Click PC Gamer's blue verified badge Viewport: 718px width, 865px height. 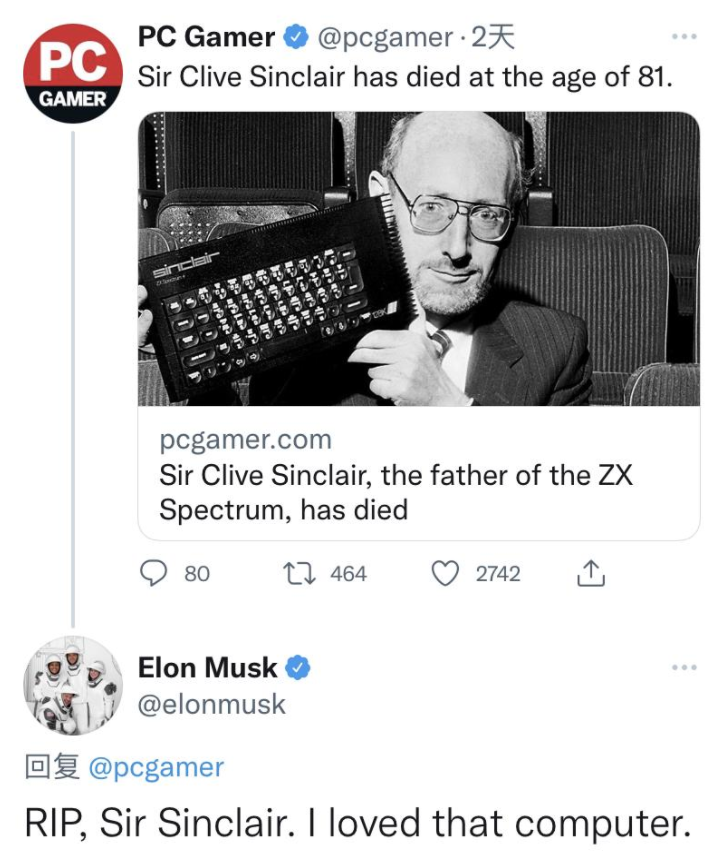click(296, 38)
